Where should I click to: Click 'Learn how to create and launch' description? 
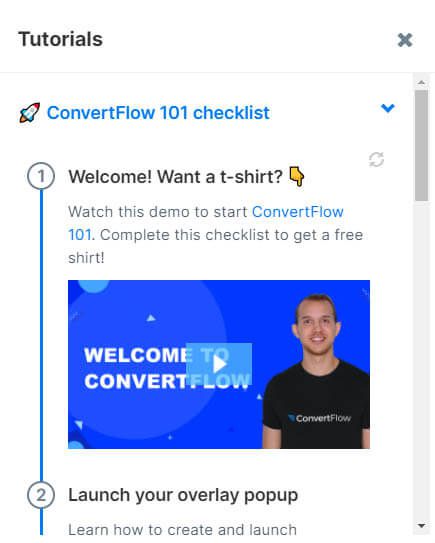183,530
